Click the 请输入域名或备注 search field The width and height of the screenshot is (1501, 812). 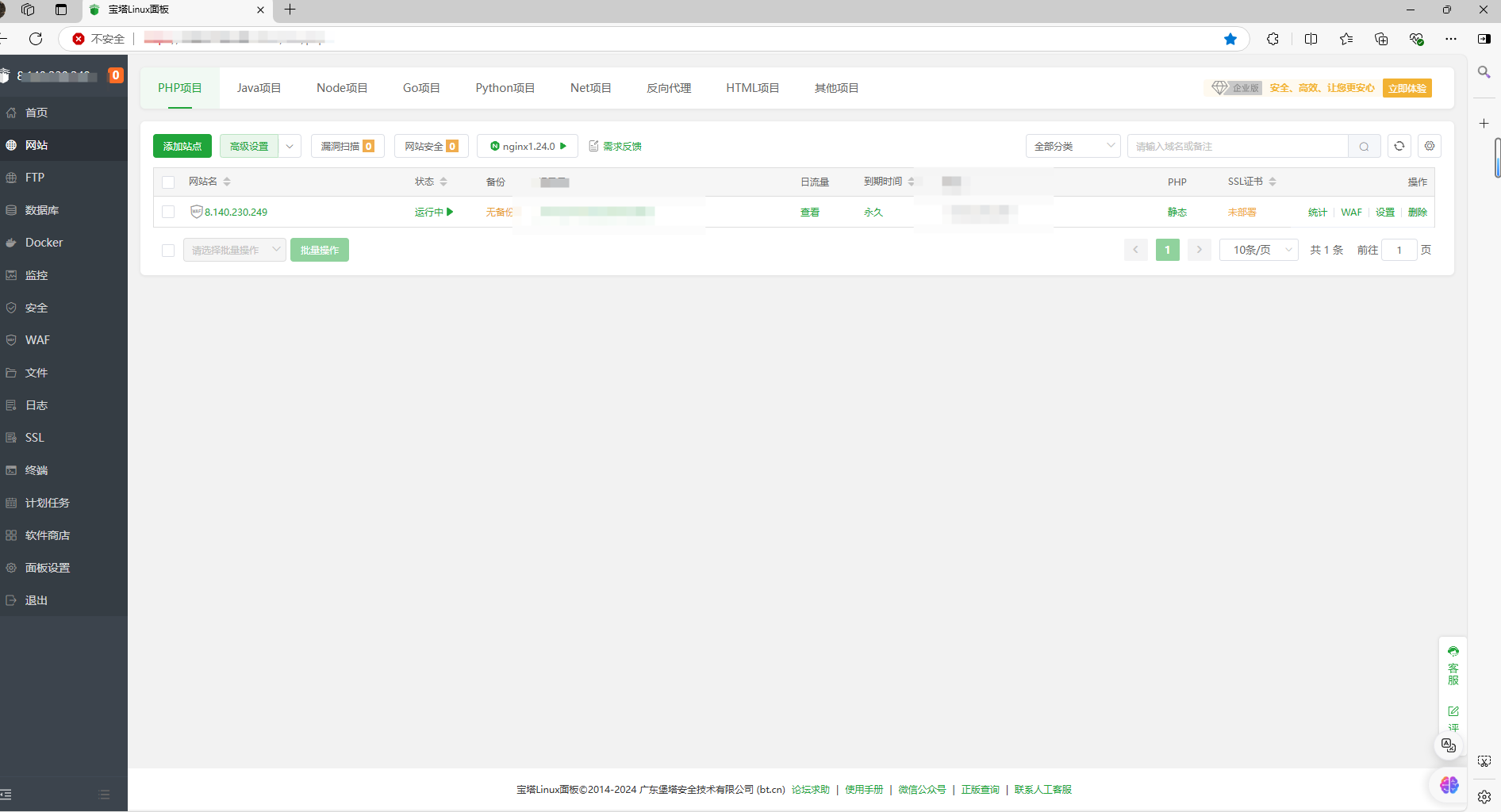1238,146
